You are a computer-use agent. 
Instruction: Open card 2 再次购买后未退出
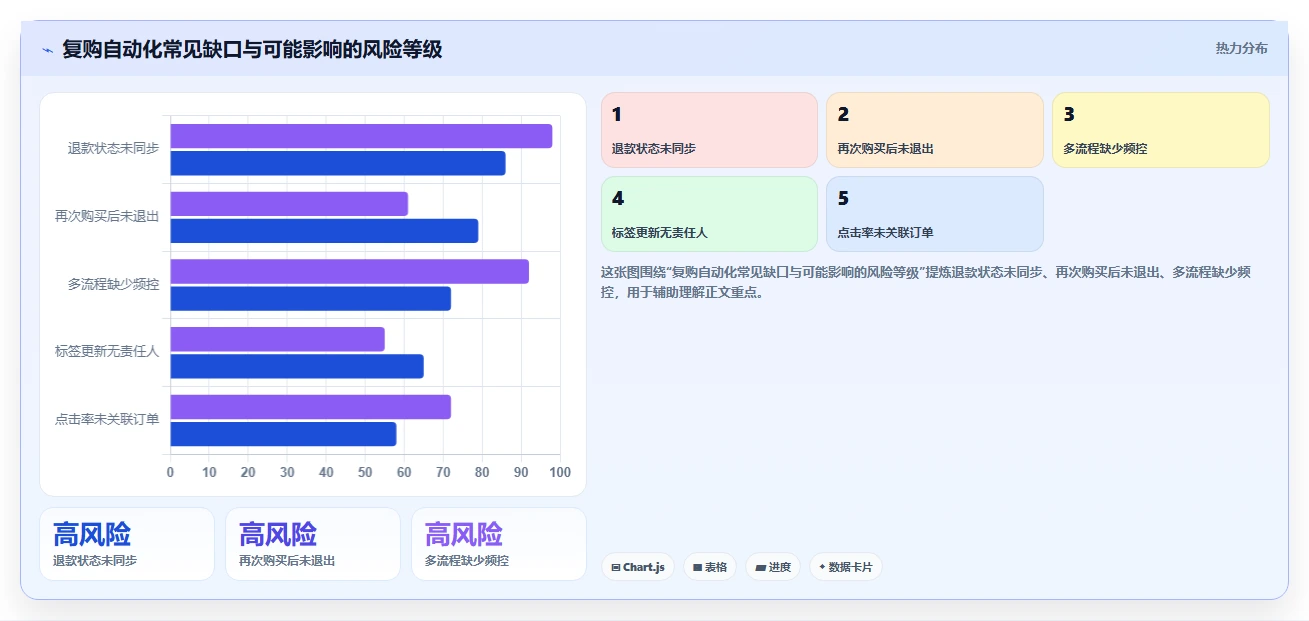pyautogui.click(x=935, y=130)
